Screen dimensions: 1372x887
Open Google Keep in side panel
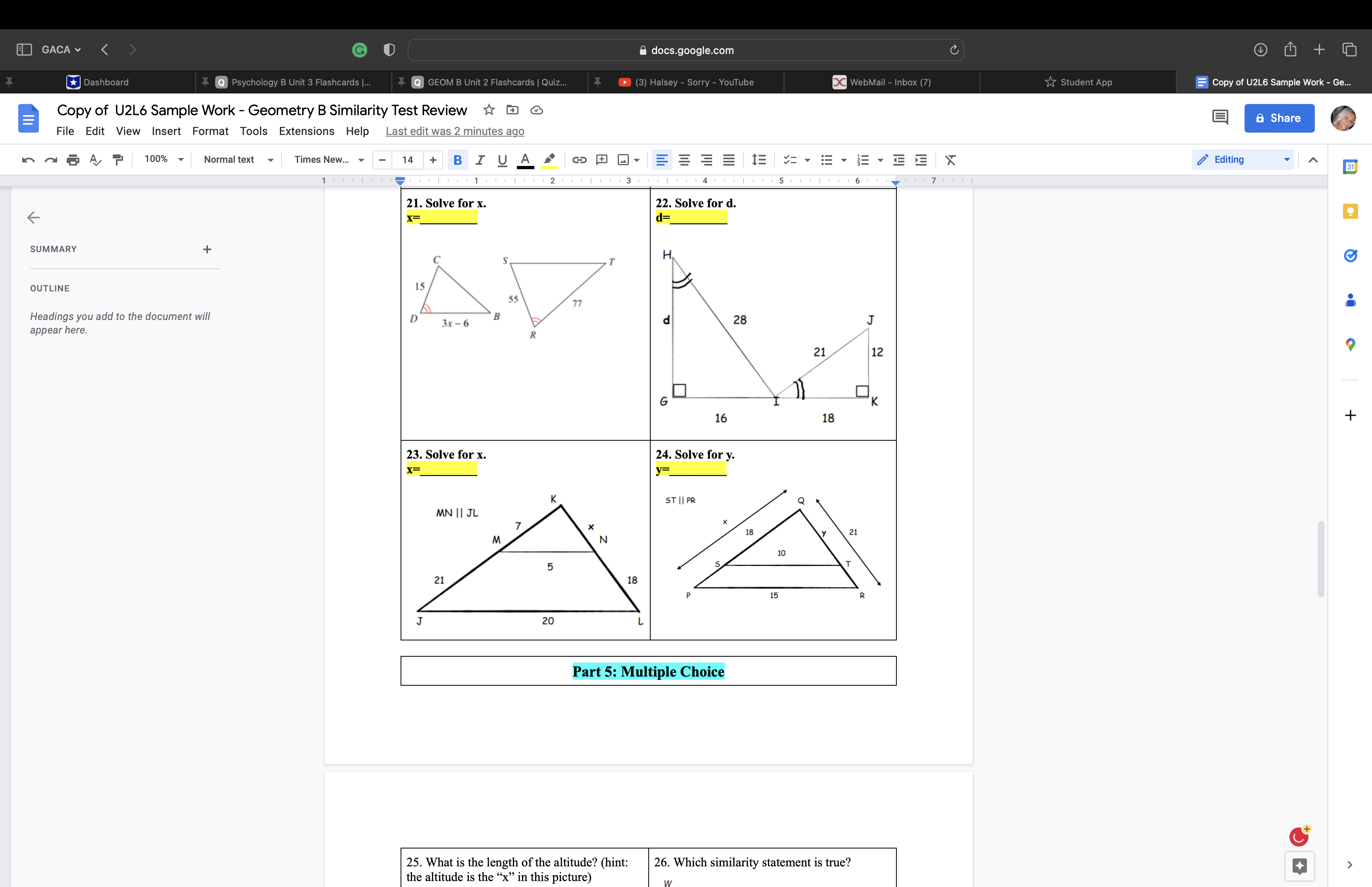pos(1350,211)
